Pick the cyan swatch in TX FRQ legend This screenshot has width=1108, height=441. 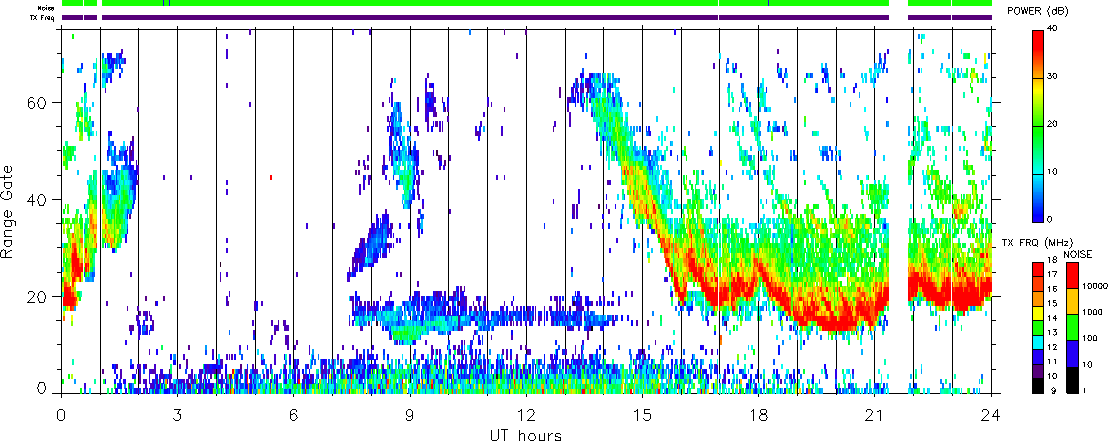click(x=1038, y=343)
